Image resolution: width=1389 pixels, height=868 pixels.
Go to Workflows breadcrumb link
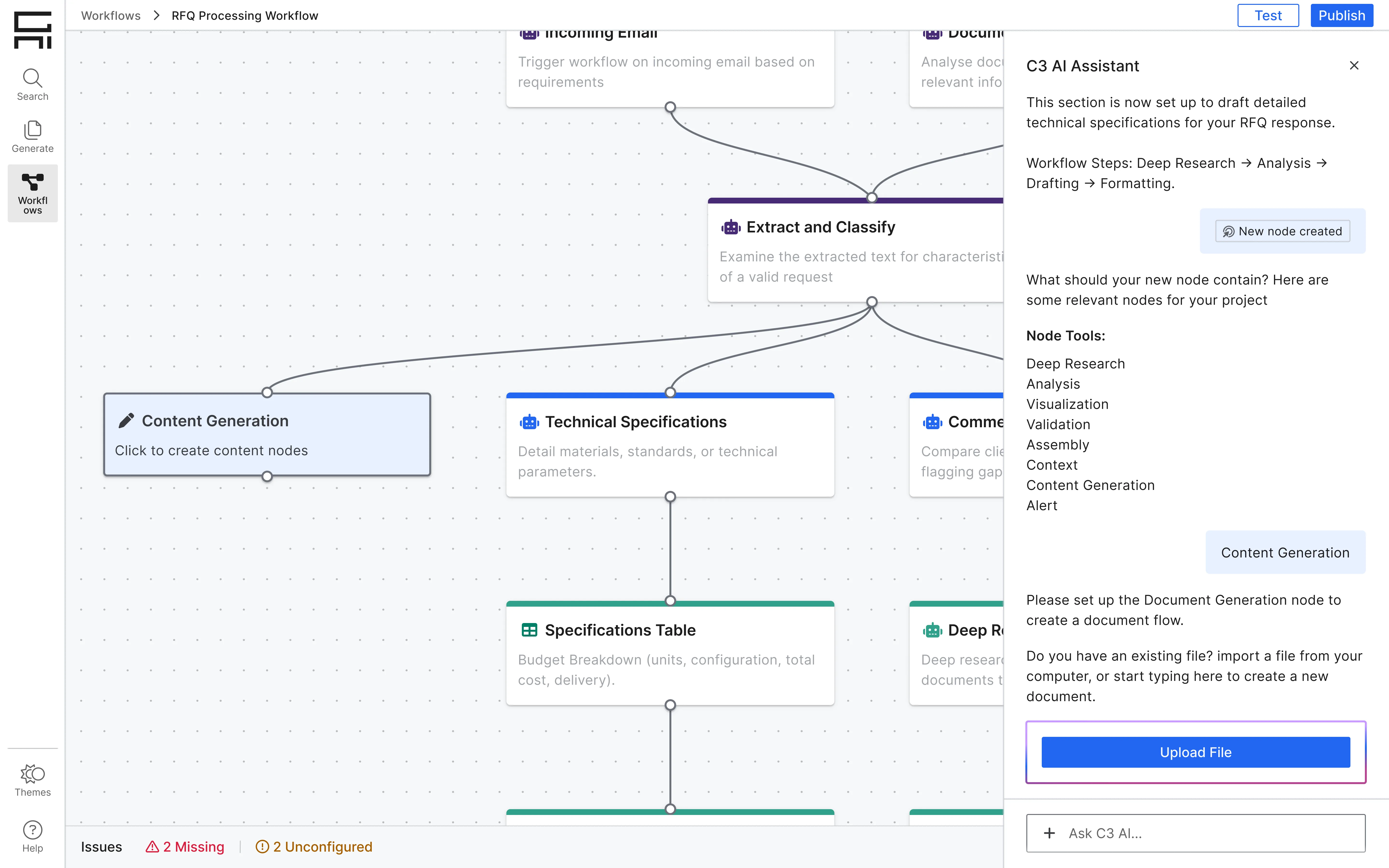[111, 15]
